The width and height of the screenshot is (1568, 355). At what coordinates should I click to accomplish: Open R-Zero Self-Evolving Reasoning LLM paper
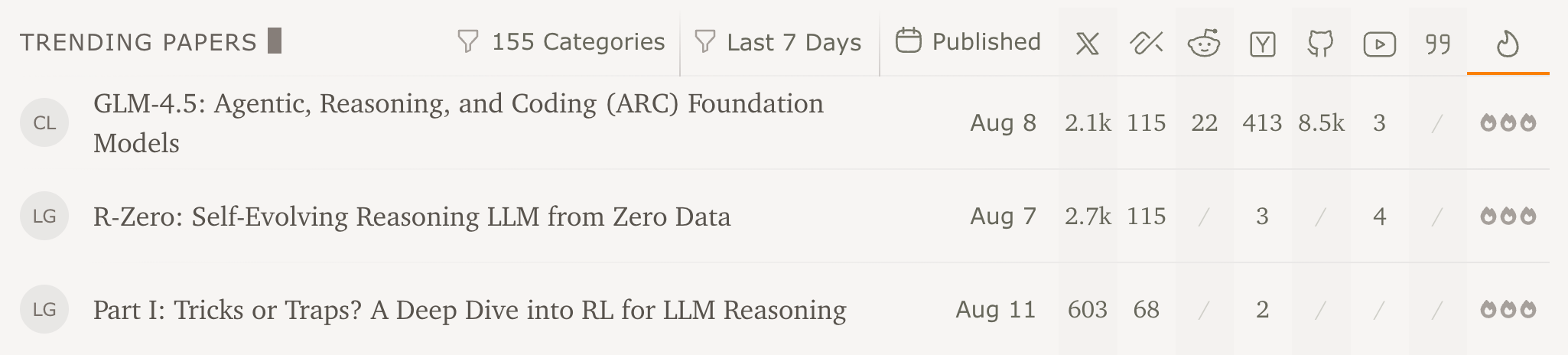412,217
